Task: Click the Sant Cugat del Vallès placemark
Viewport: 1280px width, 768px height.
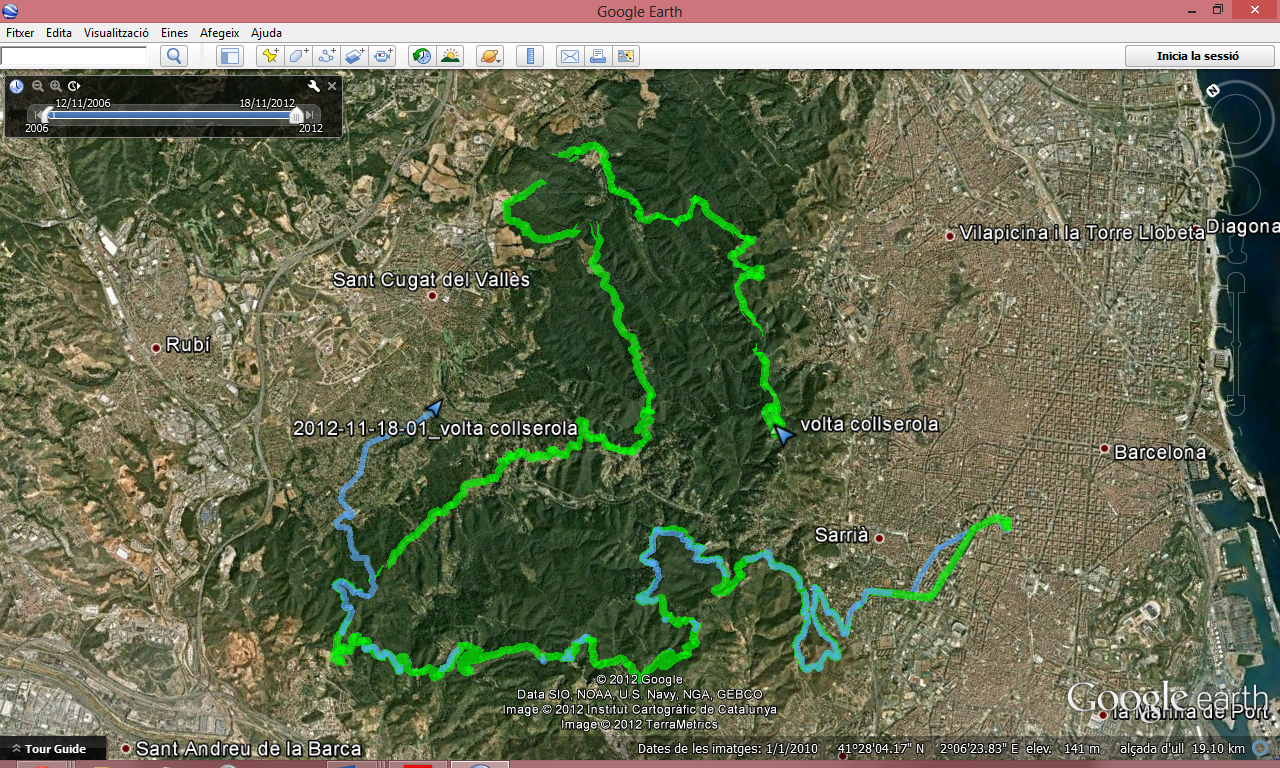Action: (432, 296)
